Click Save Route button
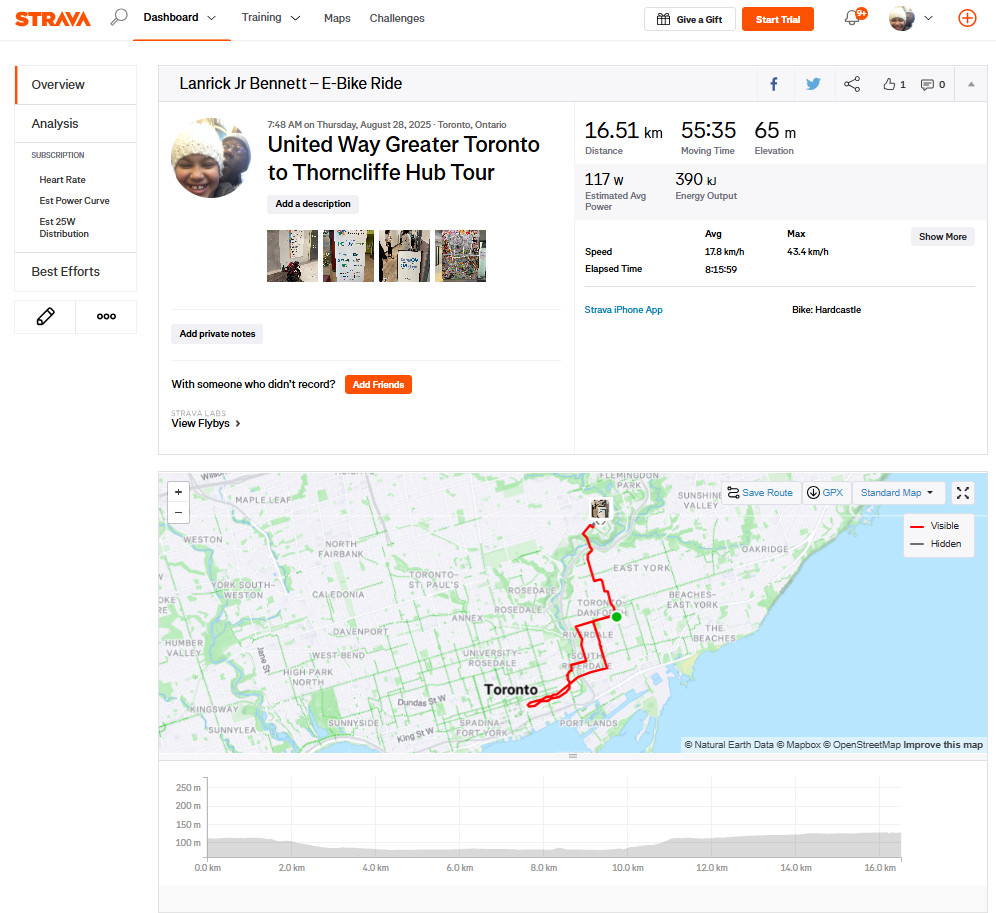Image resolution: width=996 pixels, height=913 pixels. [761, 492]
